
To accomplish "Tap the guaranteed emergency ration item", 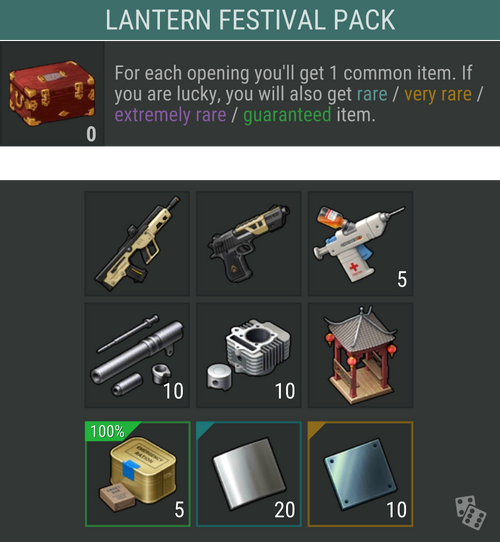I will [x=138, y=474].
